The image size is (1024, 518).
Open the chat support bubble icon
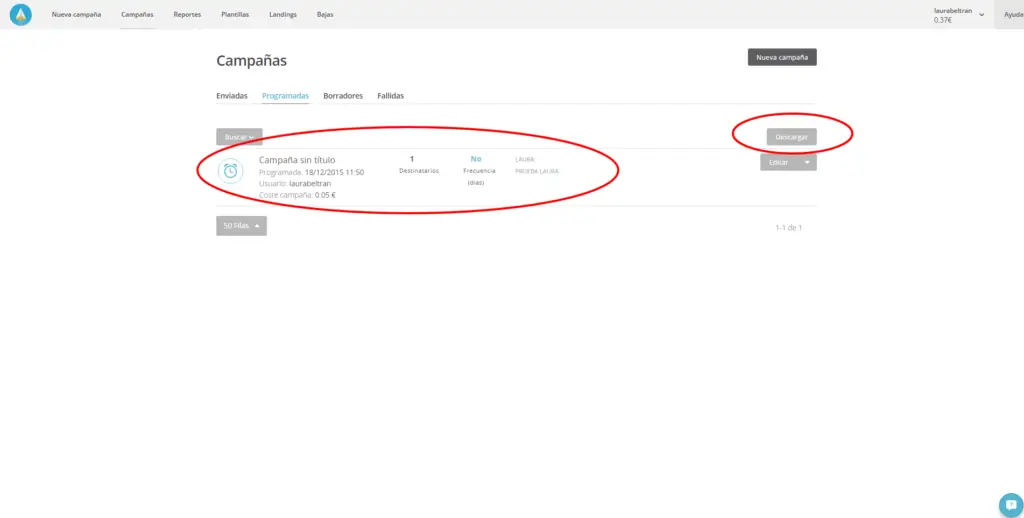coord(1010,504)
